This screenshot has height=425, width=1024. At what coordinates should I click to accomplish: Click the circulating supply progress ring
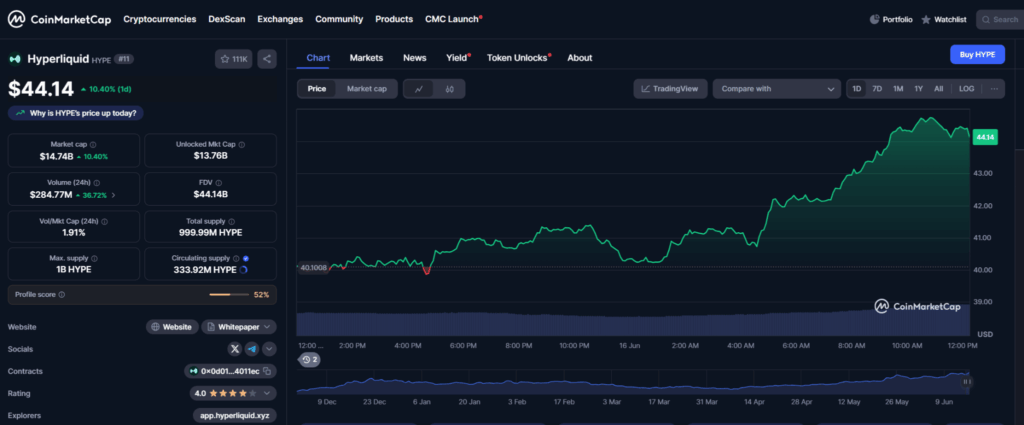pyautogui.click(x=244, y=270)
